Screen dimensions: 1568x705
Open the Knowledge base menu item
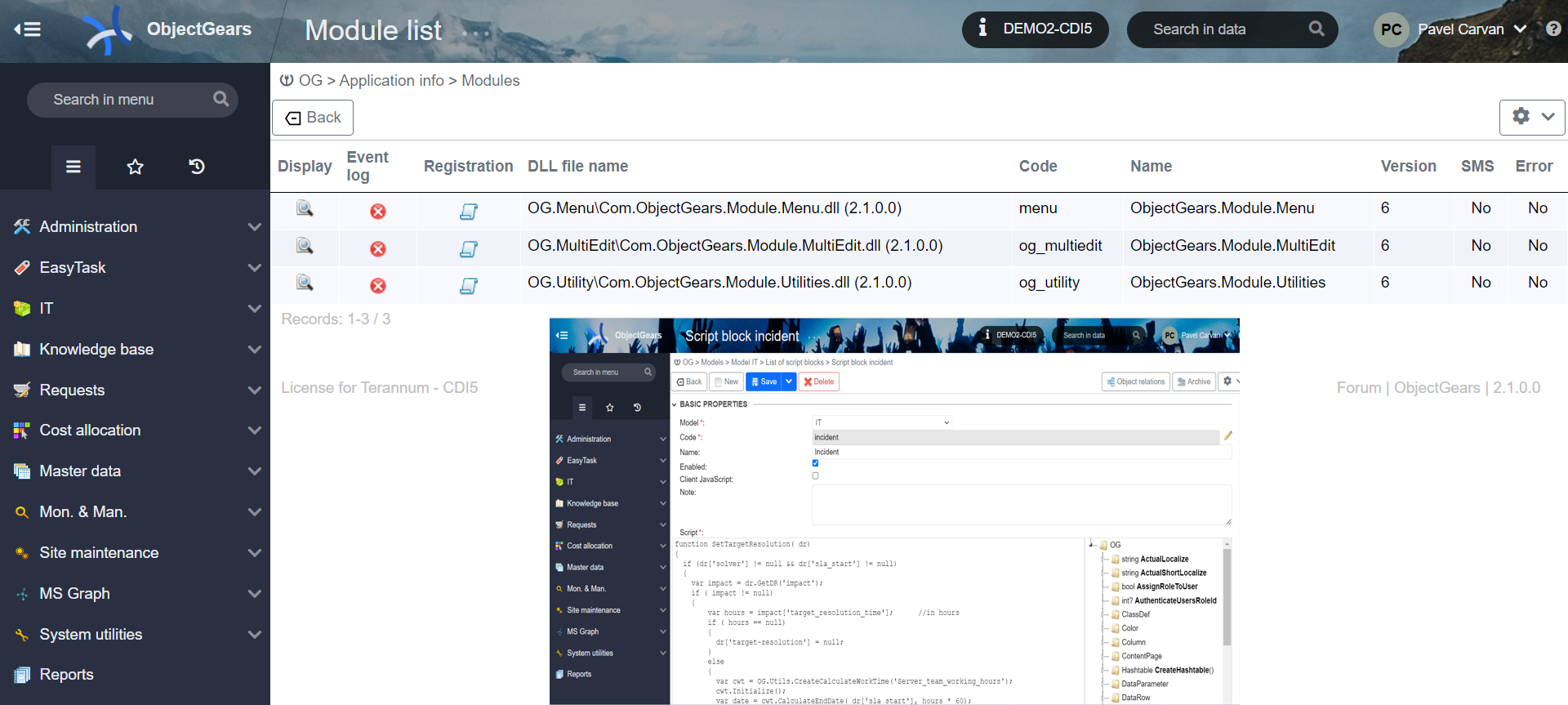(96, 350)
